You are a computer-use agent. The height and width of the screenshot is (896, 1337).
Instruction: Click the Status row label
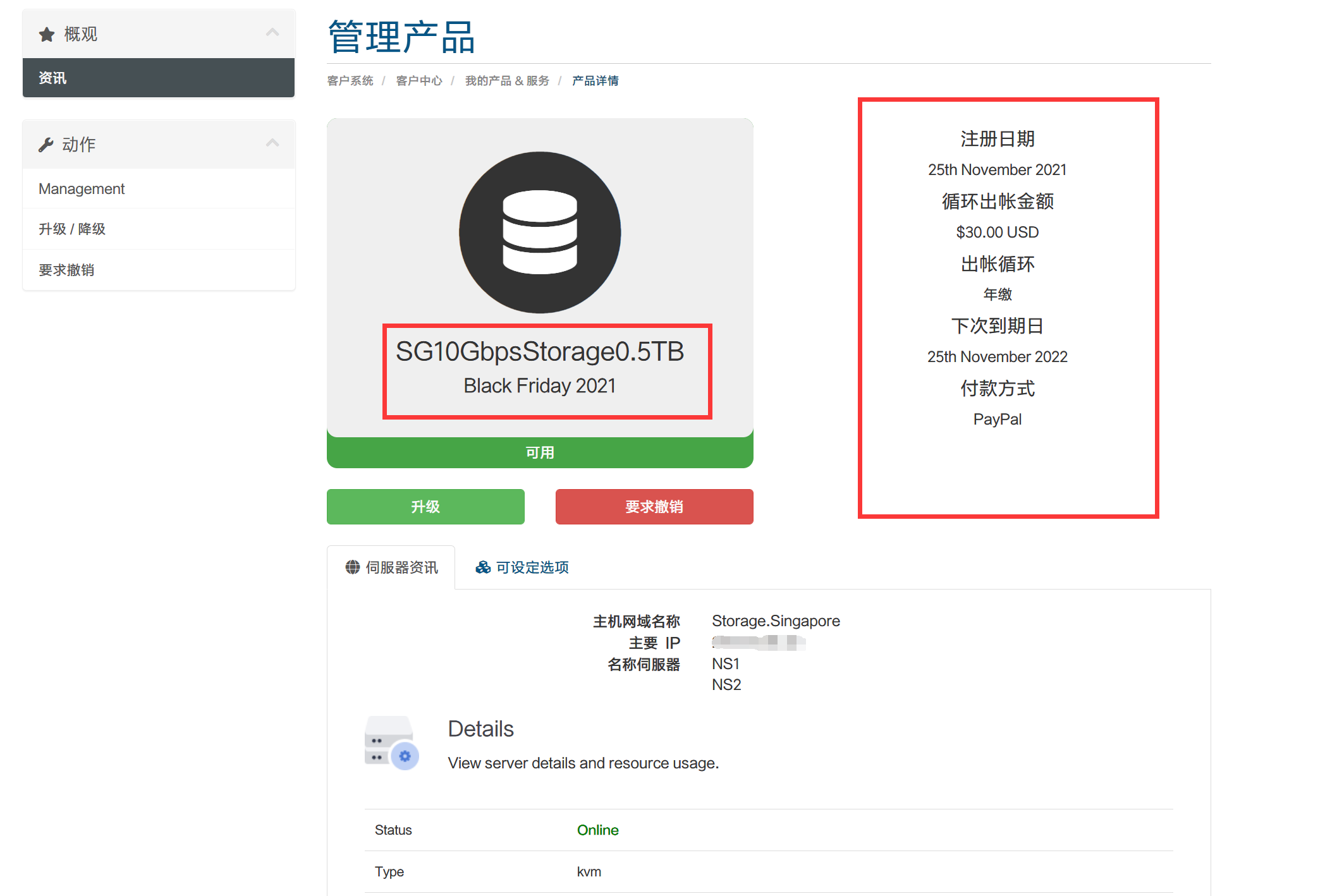coord(393,830)
